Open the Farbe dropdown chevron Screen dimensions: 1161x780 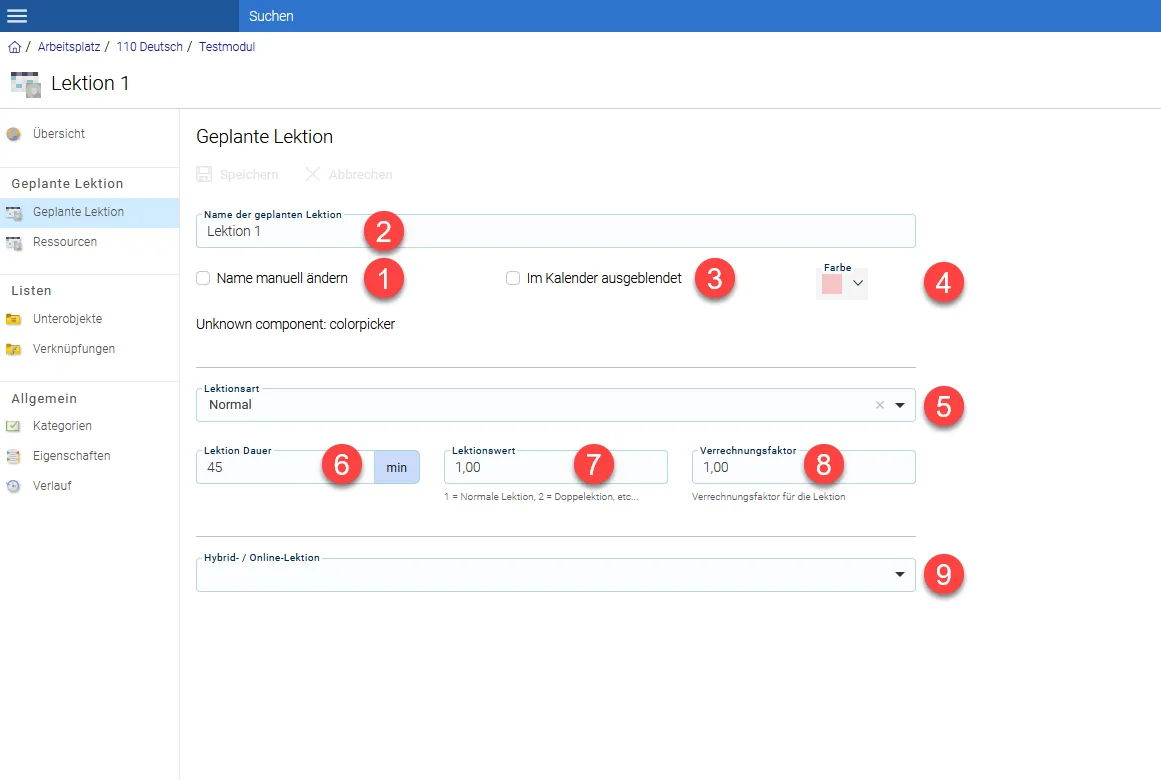pos(857,283)
